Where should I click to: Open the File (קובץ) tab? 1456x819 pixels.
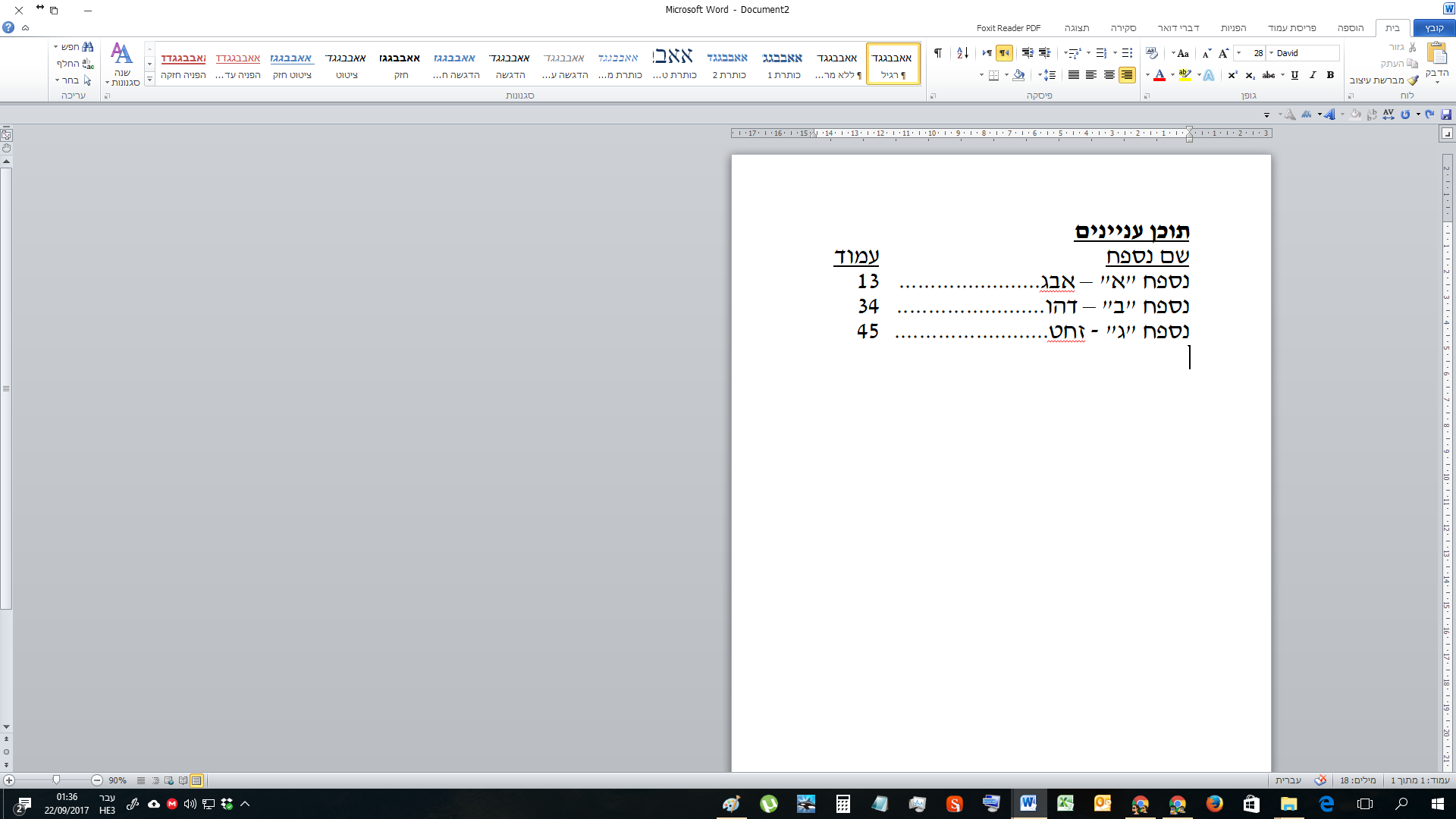1434,28
